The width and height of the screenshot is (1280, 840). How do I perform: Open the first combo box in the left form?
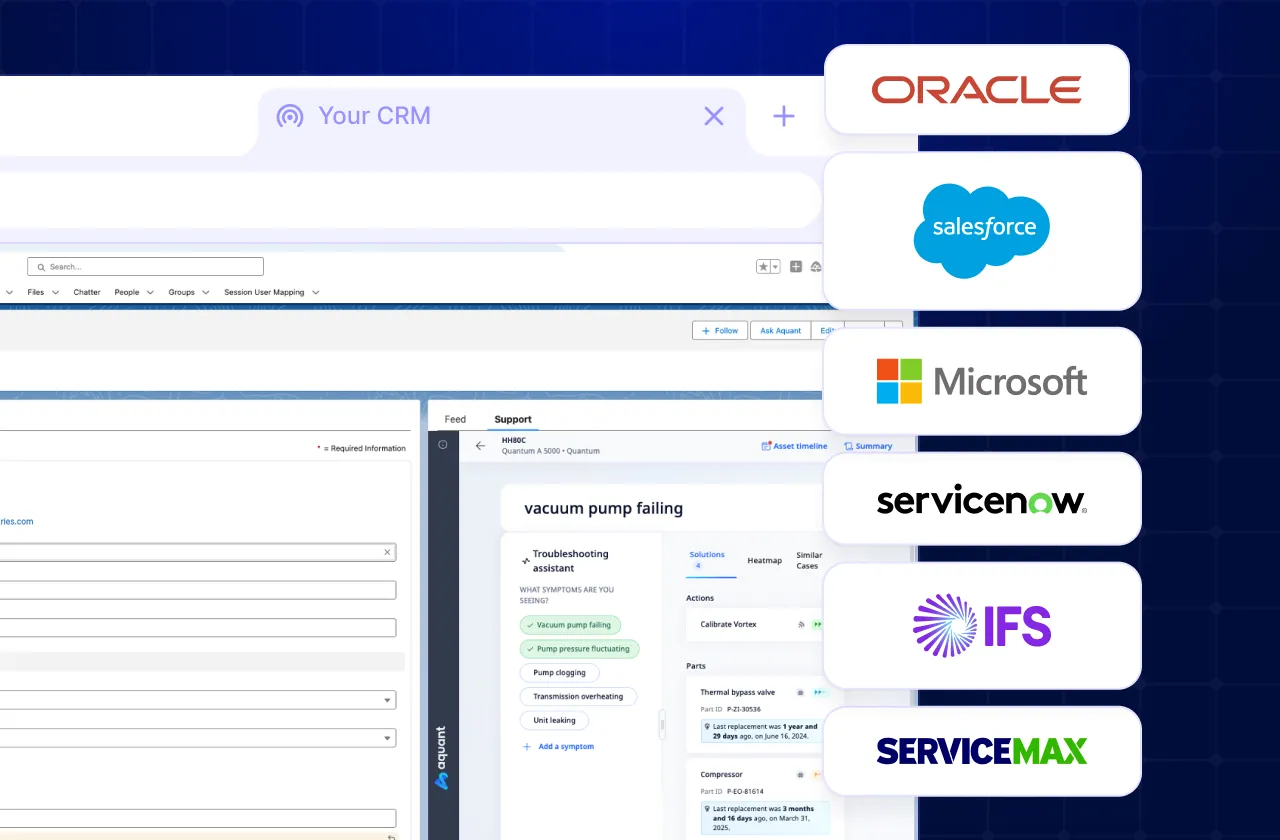point(198,700)
